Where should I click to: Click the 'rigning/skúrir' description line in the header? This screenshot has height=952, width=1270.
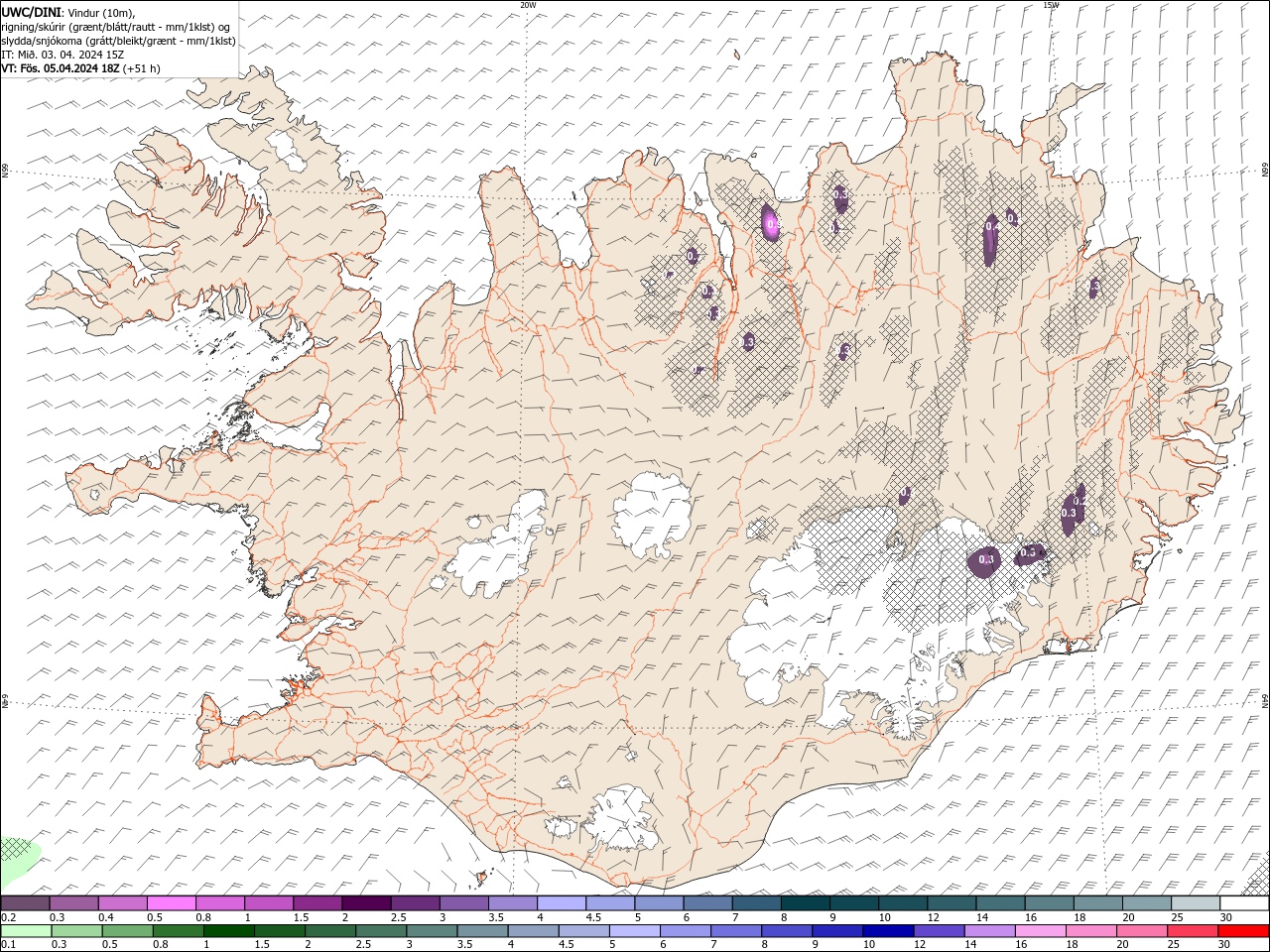click(116, 27)
